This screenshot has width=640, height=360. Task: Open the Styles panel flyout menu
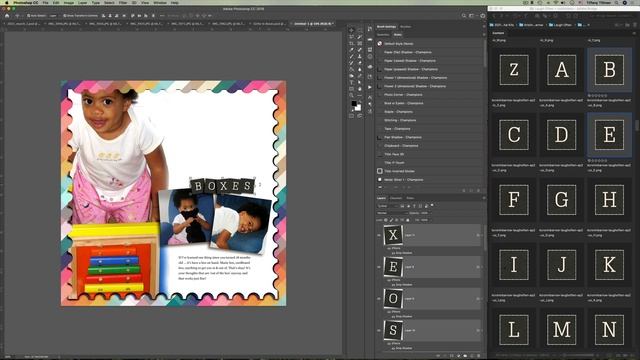point(484,35)
